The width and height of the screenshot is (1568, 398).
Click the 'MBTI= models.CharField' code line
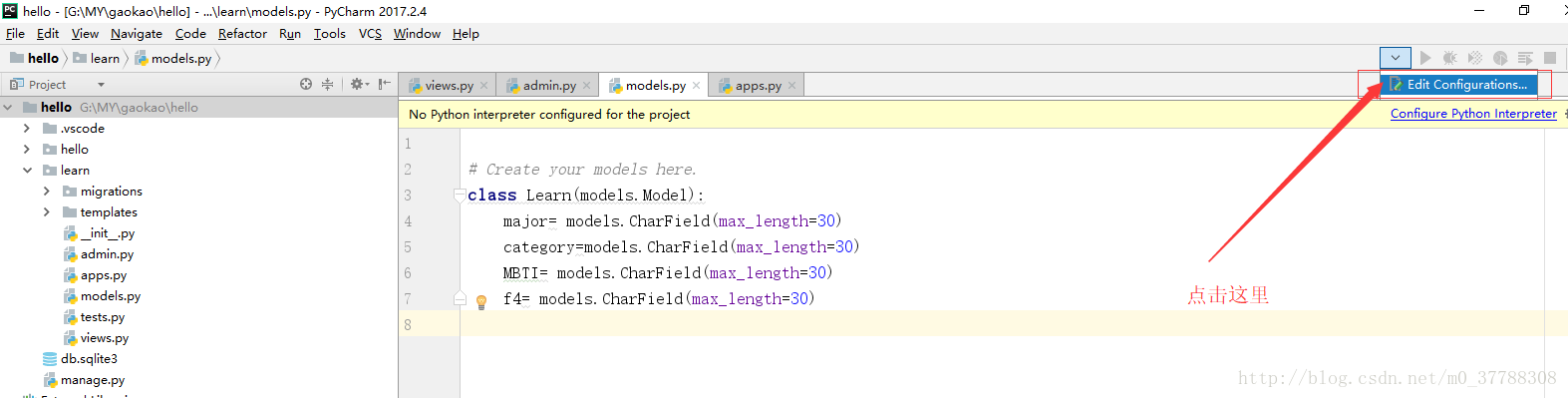pyautogui.click(x=668, y=273)
